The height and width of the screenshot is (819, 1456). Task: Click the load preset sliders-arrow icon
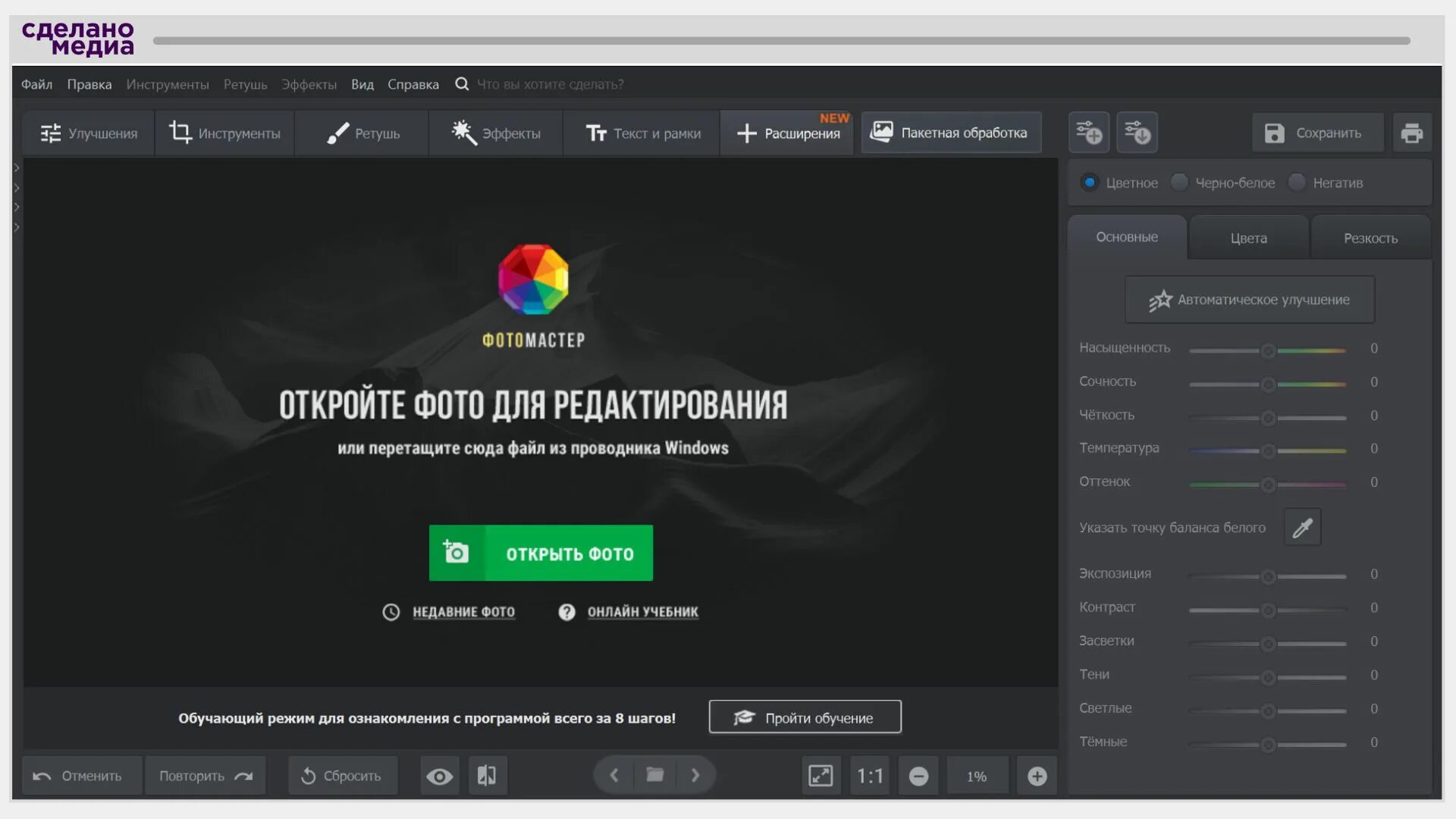pos(1137,133)
